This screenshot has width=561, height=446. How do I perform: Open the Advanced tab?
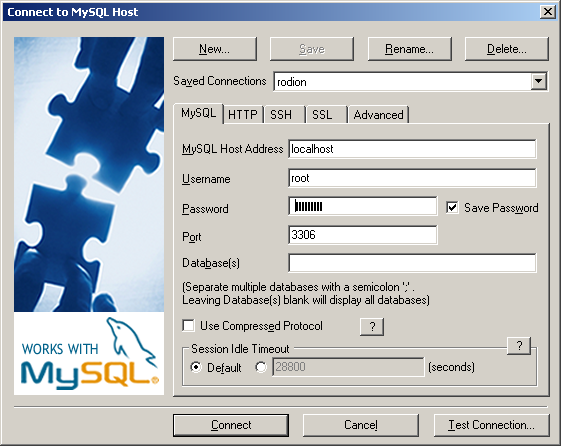coord(379,115)
